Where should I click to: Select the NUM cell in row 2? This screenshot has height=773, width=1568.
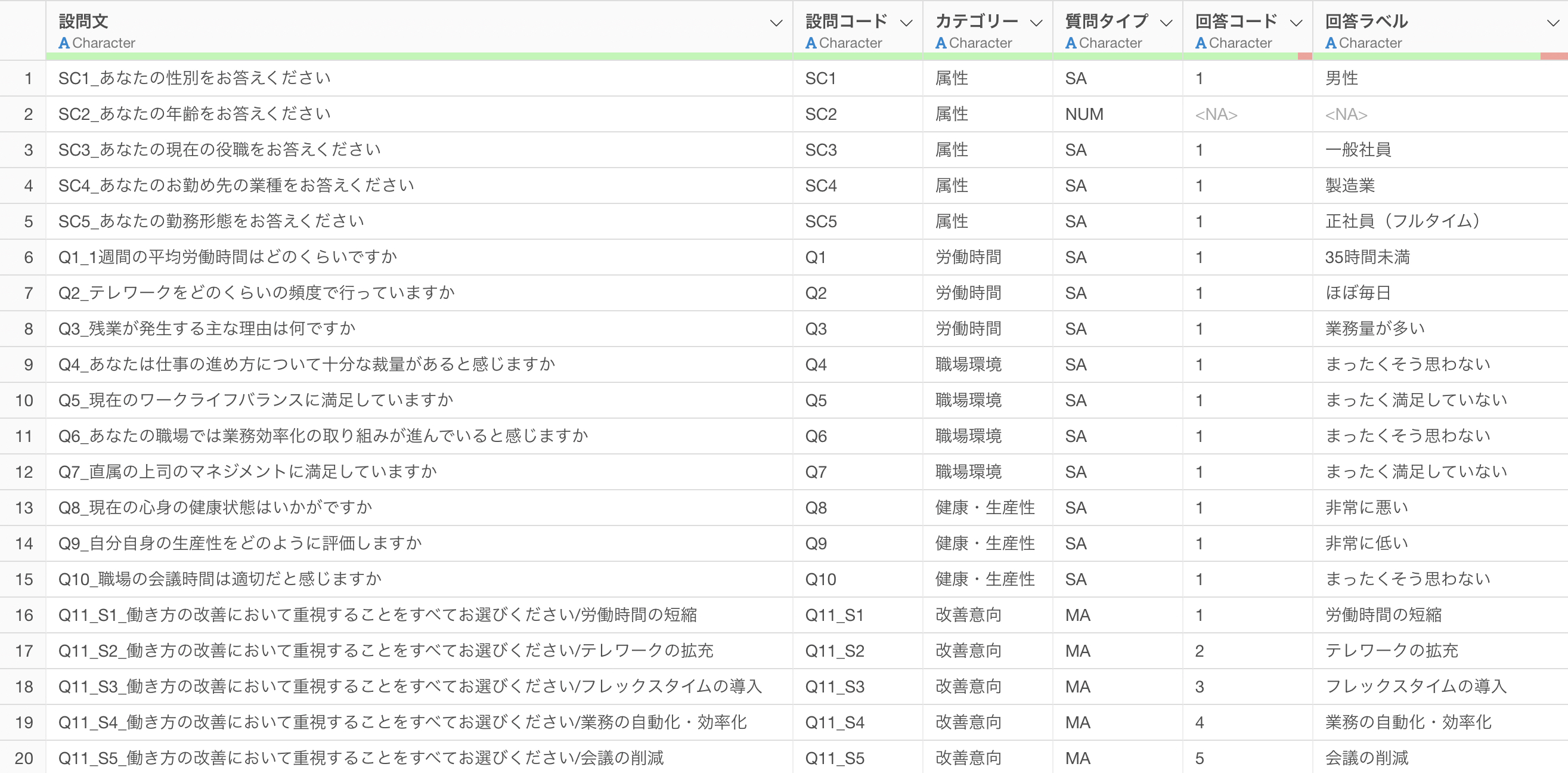[1084, 115]
